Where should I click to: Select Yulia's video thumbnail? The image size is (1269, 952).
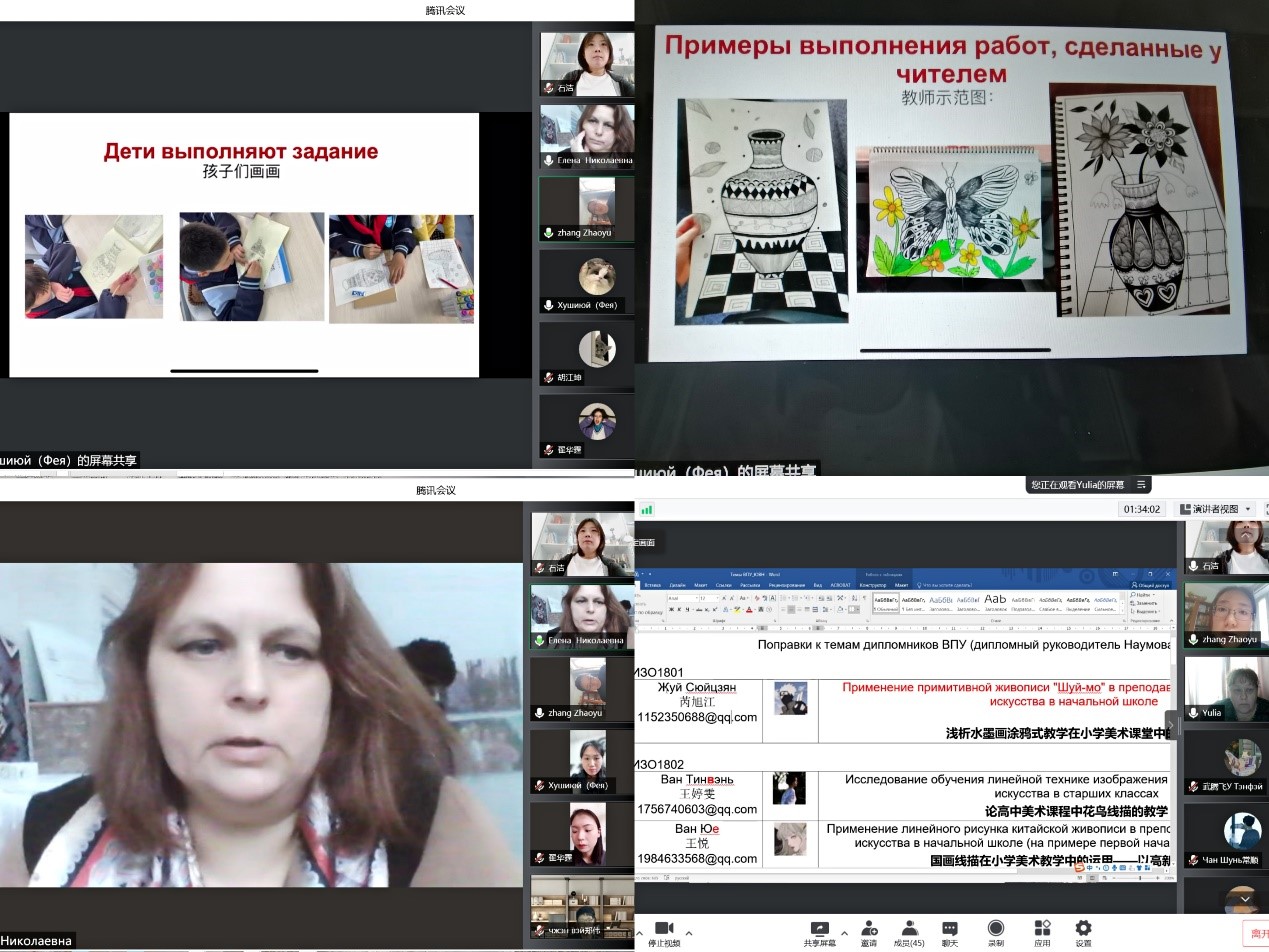pos(1226,690)
